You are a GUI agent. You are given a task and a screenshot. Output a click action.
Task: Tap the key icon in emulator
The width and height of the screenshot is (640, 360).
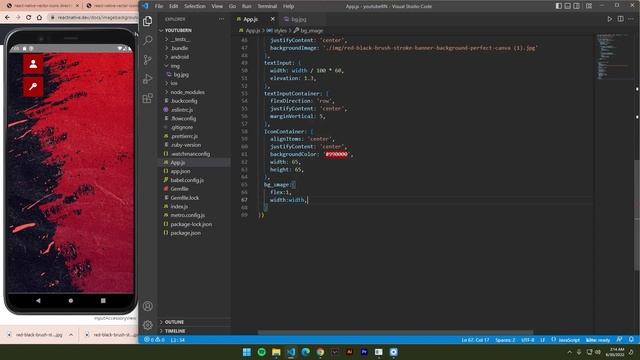(x=33, y=87)
